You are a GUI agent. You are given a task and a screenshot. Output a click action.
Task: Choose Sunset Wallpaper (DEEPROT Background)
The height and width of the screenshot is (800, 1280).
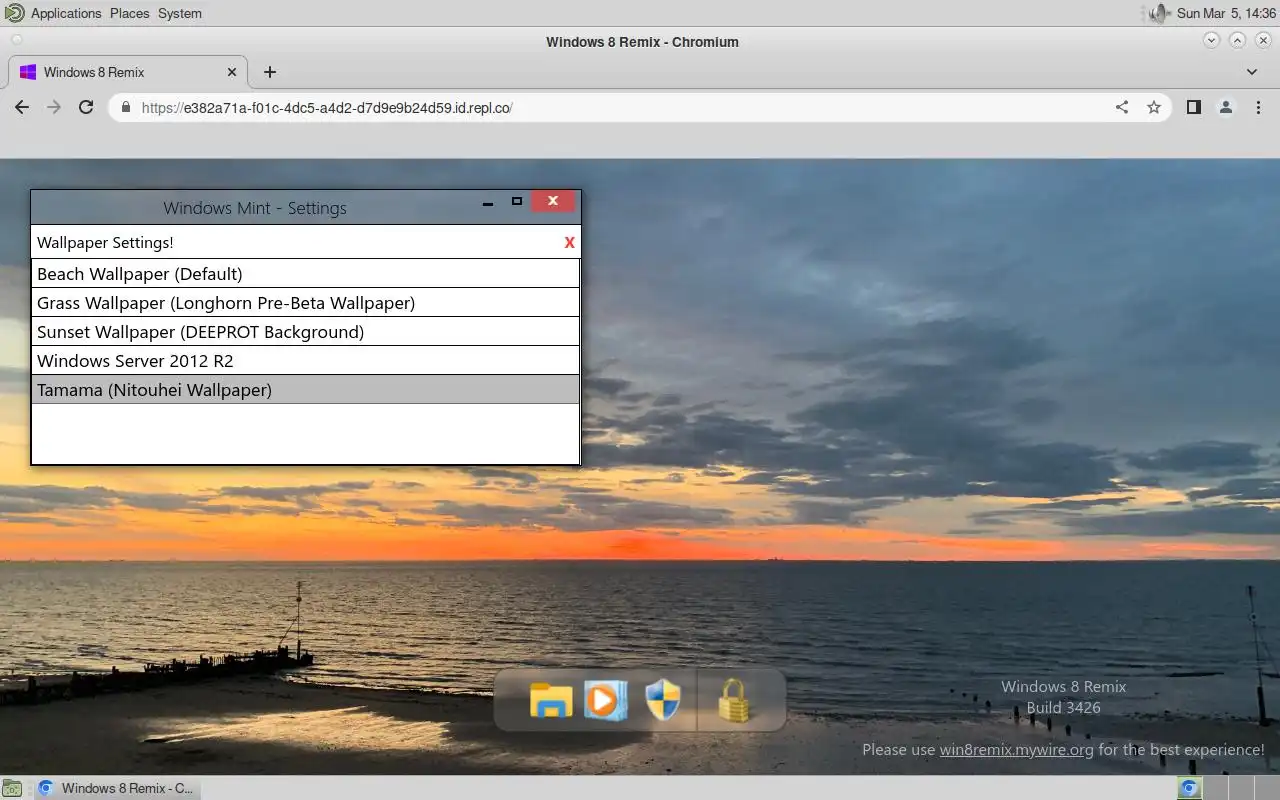(x=306, y=332)
